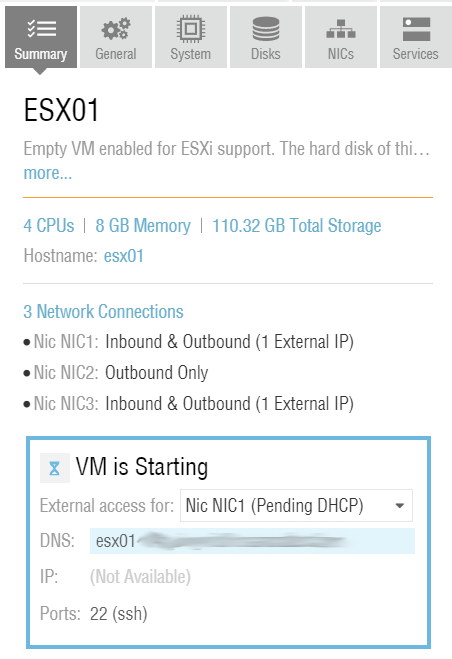The width and height of the screenshot is (452, 659).
Task: Open the Disks stack icon
Action: tap(266, 29)
